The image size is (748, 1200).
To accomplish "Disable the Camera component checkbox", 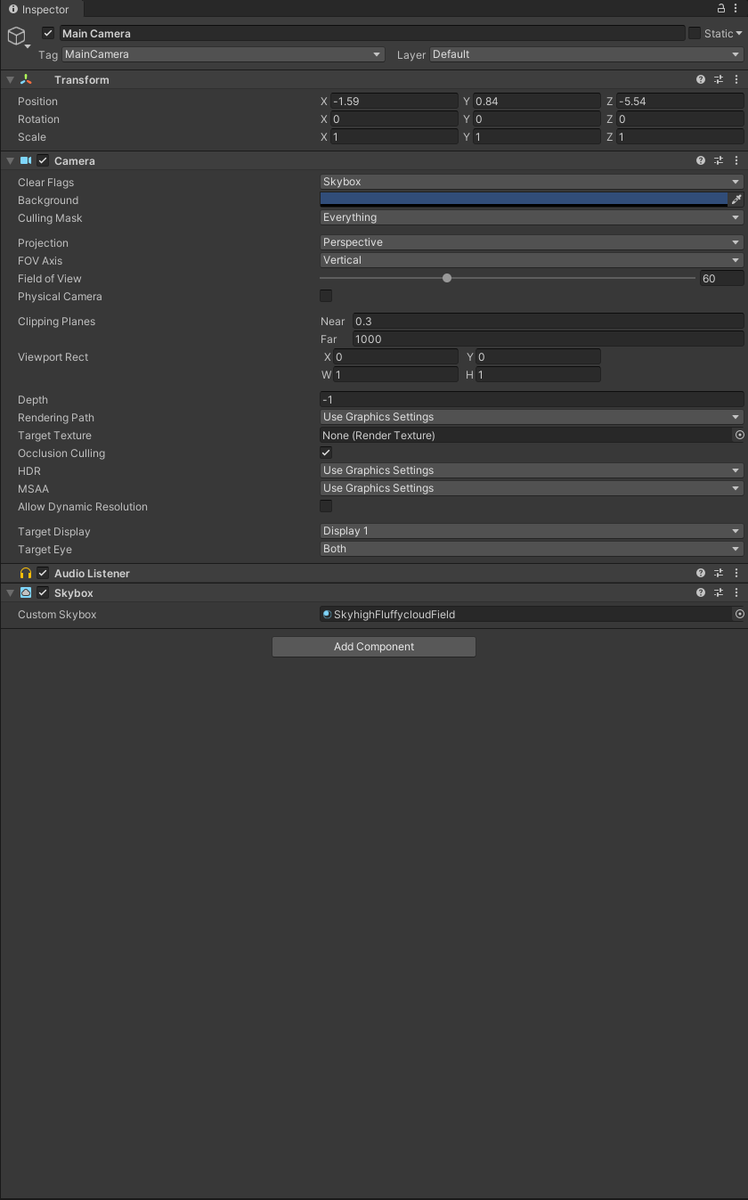I will pos(43,161).
